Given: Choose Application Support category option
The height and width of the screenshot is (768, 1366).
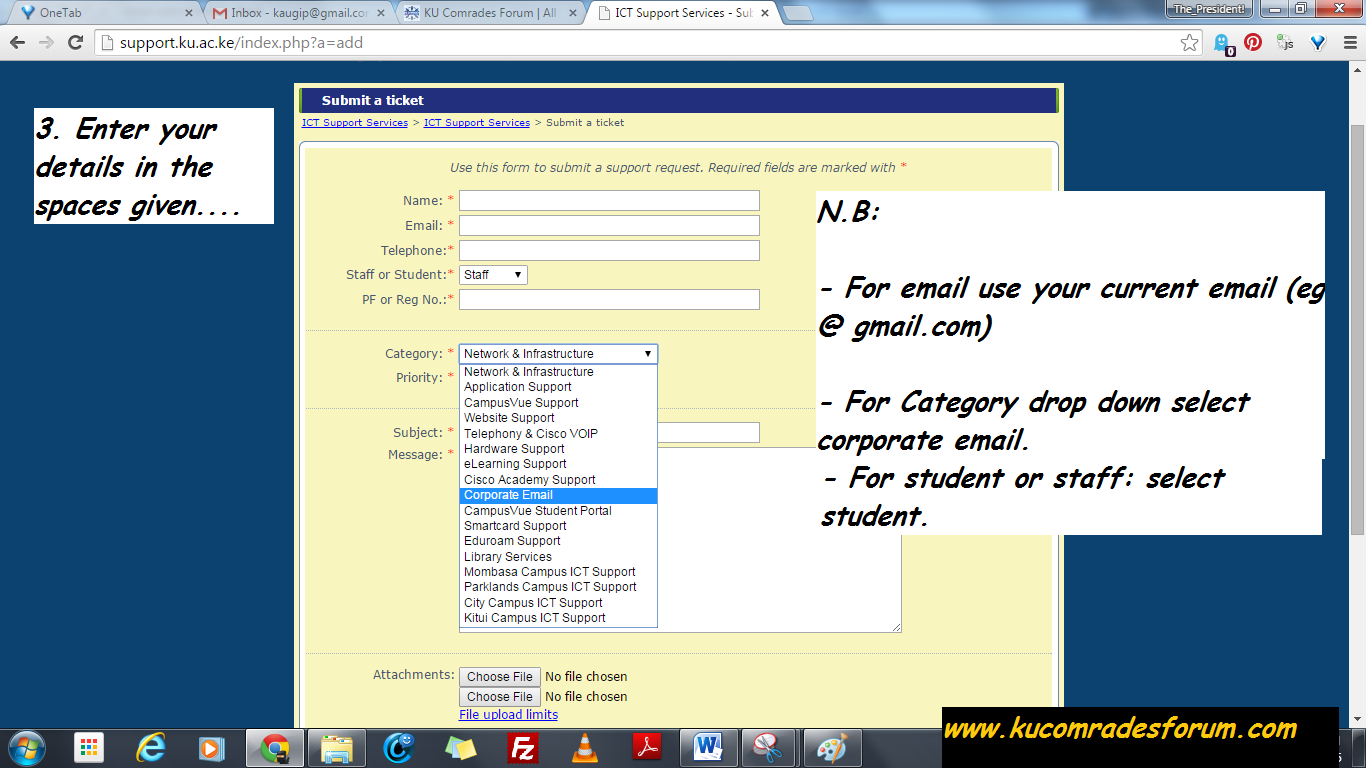Looking at the screenshot, I should pyautogui.click(x=558, y=387).
